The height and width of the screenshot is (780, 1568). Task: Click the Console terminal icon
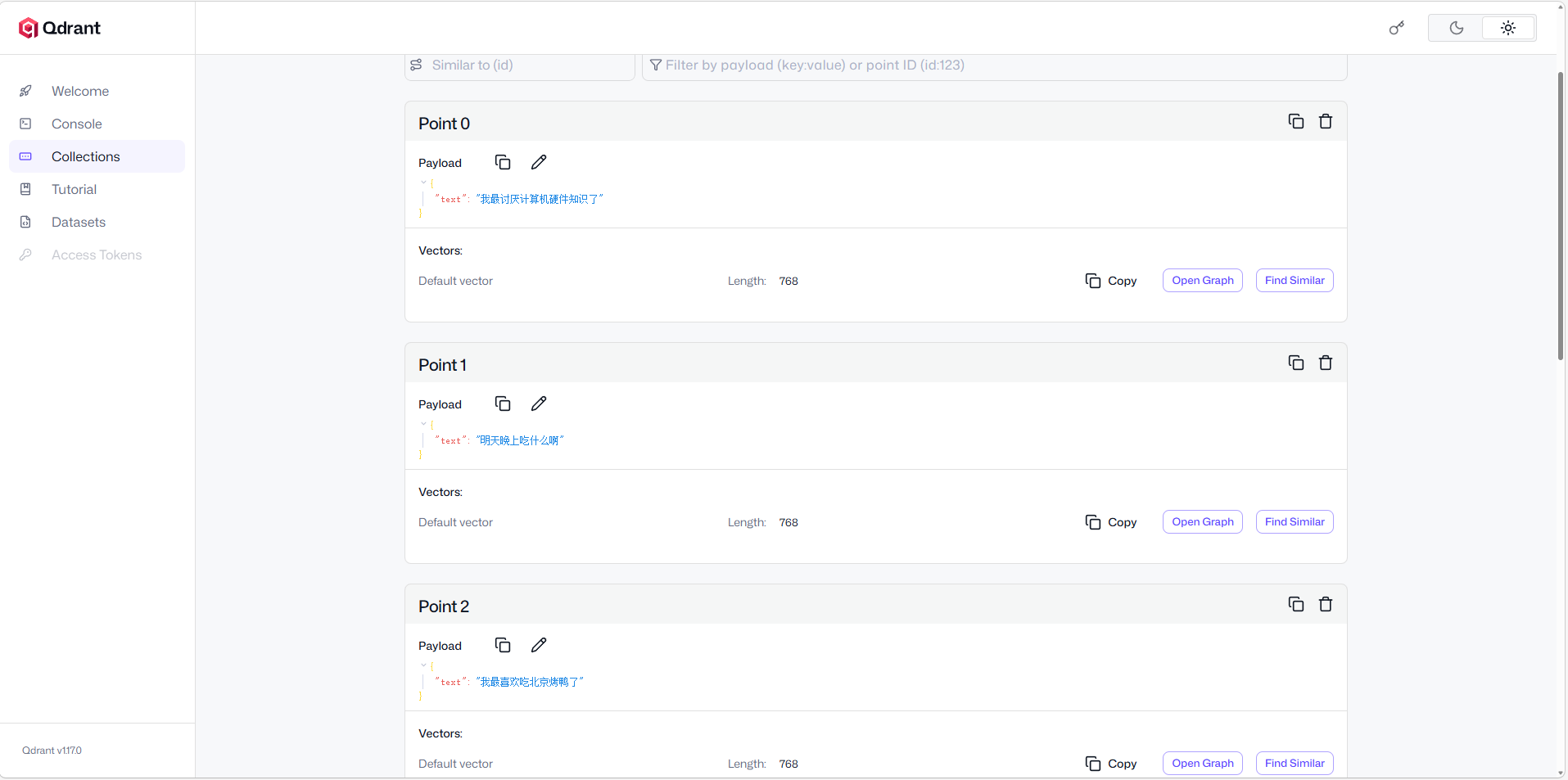click(25, 124)
